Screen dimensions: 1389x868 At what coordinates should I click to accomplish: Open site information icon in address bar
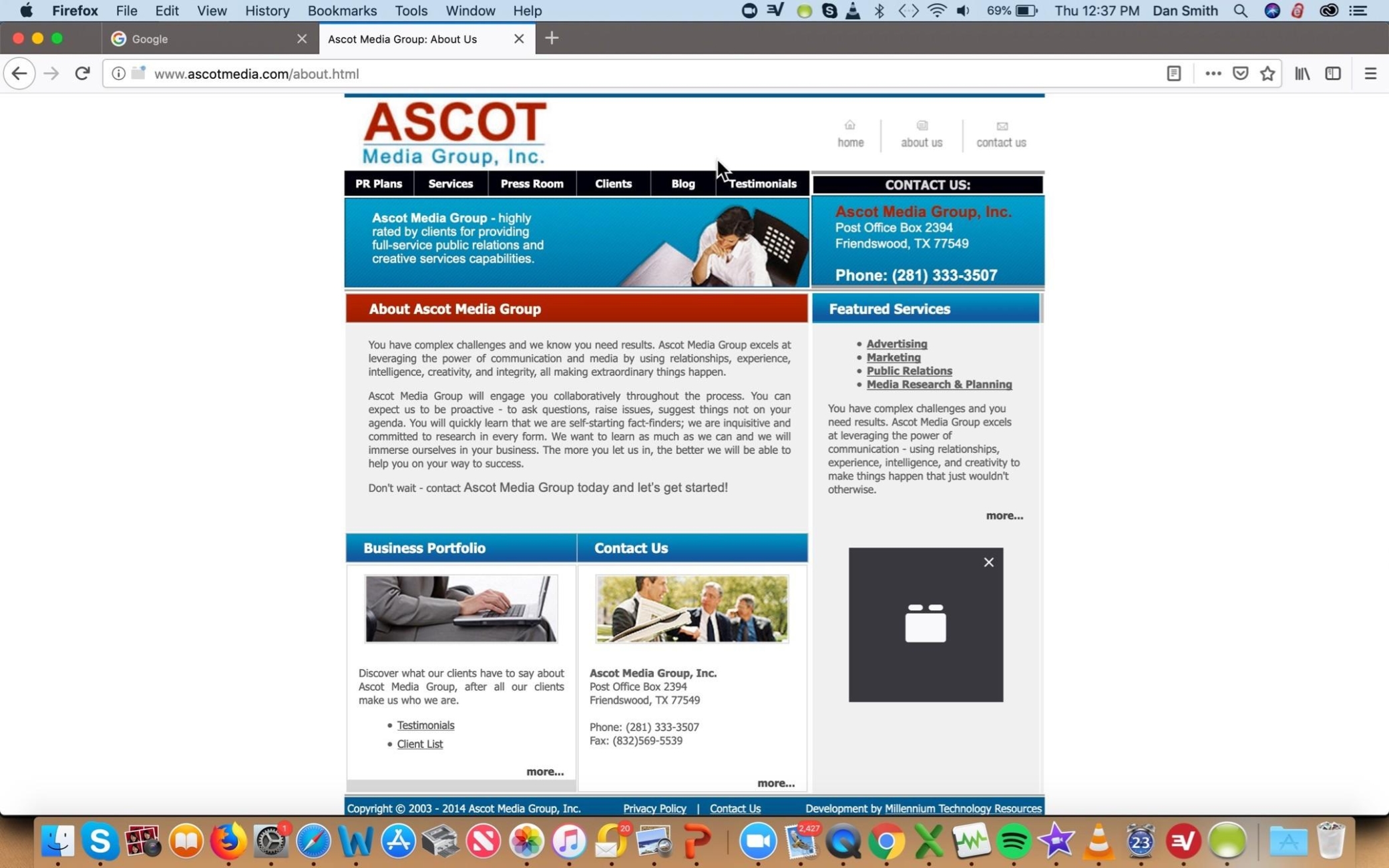pyautogui.click(x=118, y=73)
